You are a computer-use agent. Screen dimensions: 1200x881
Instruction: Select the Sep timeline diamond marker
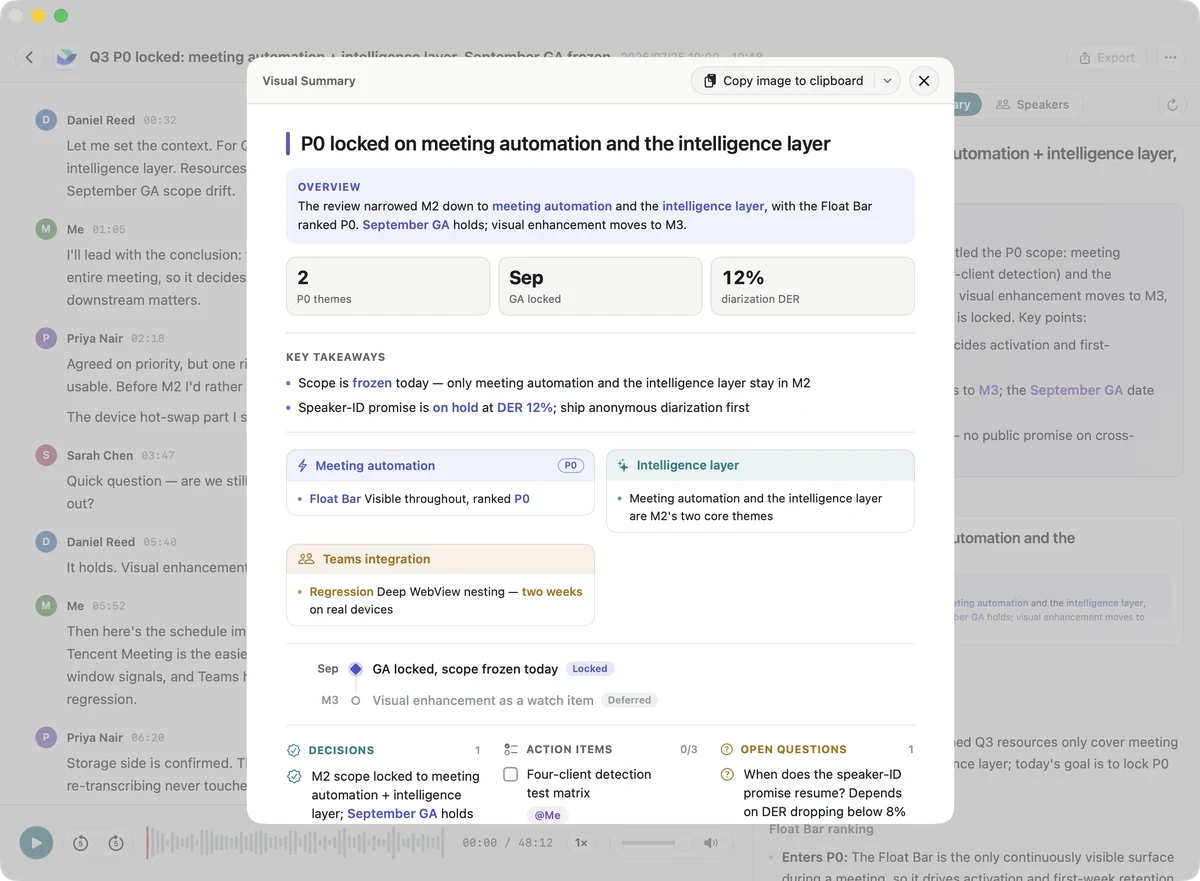point(355,669)
